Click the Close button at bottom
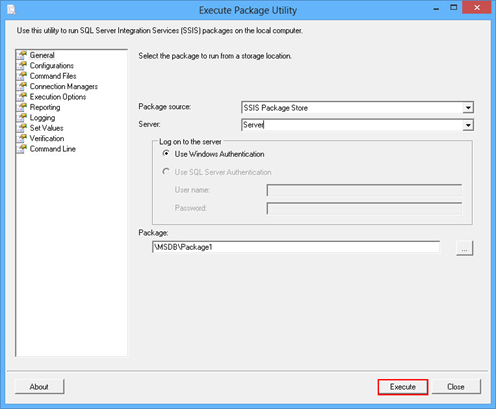This screenshot has height=409, width=496. click(x=456, y=387)
